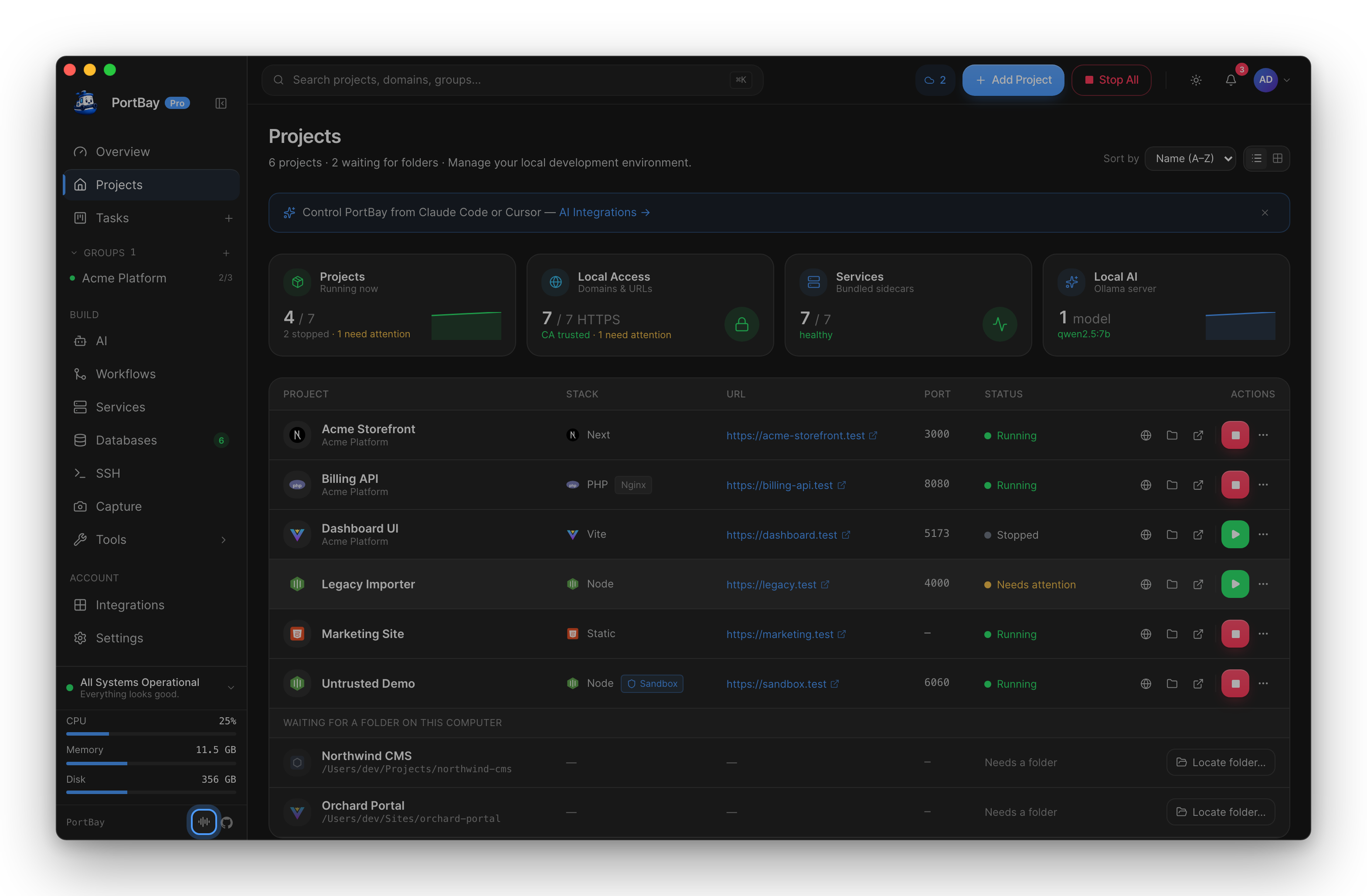The height and width of the screenshot is (896, 1367).
Task: Click globe icon for Marketing Site
Action: pyautogui.click(x=1145, y=634)
